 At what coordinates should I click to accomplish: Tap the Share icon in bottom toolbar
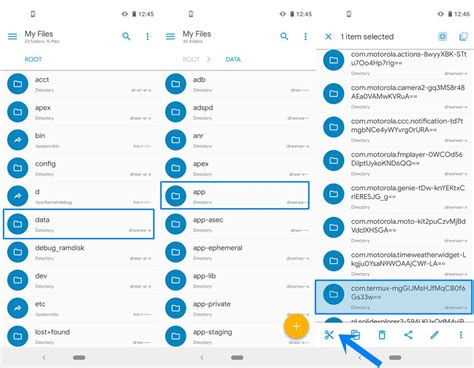tap(408, 335)
